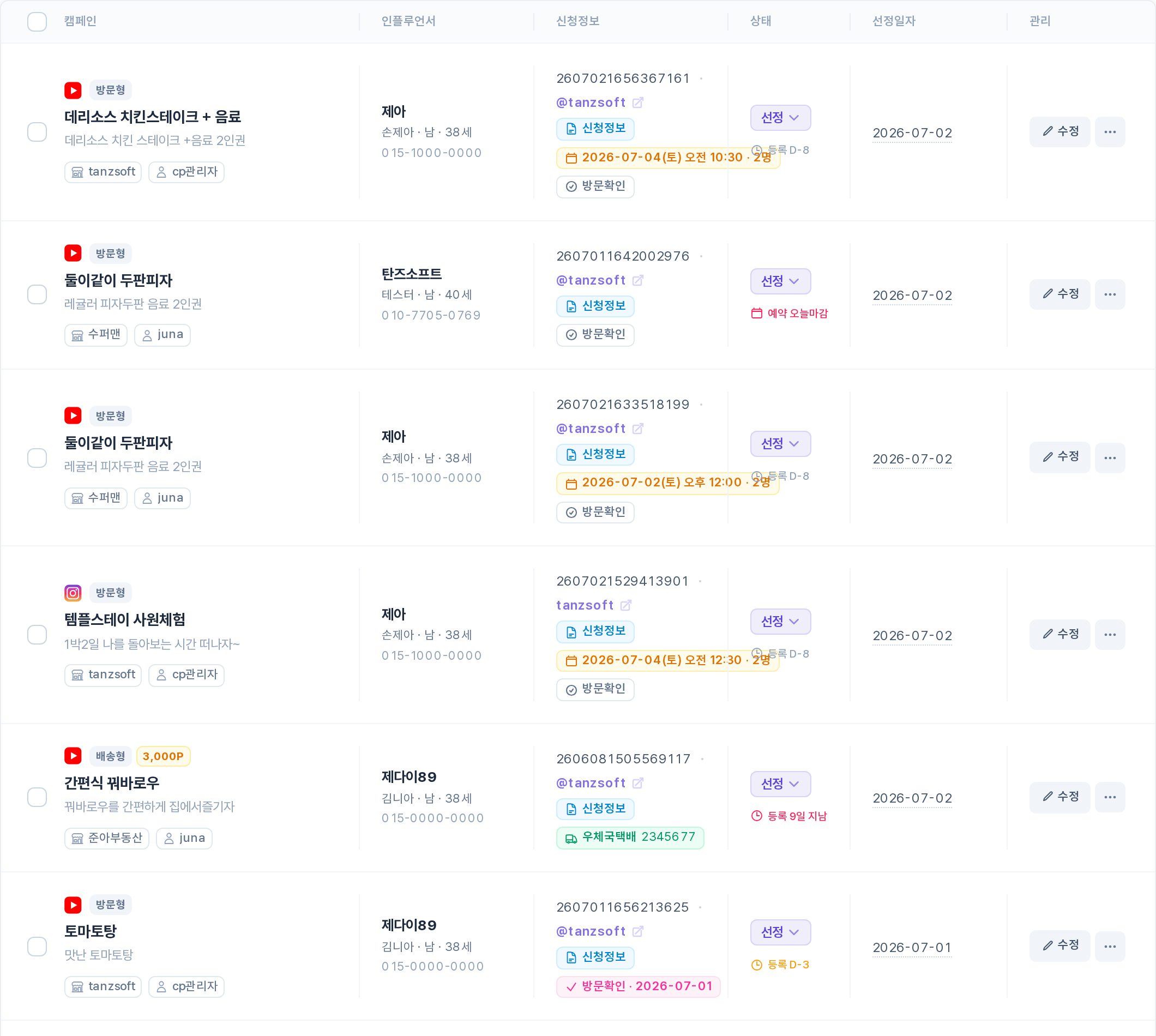Image resolution: width=1156 pixels, height=1036 pixels.
Task: Click the YouTube icon on 데리소스 치킨스테이크 row
Action: [73, 90]
